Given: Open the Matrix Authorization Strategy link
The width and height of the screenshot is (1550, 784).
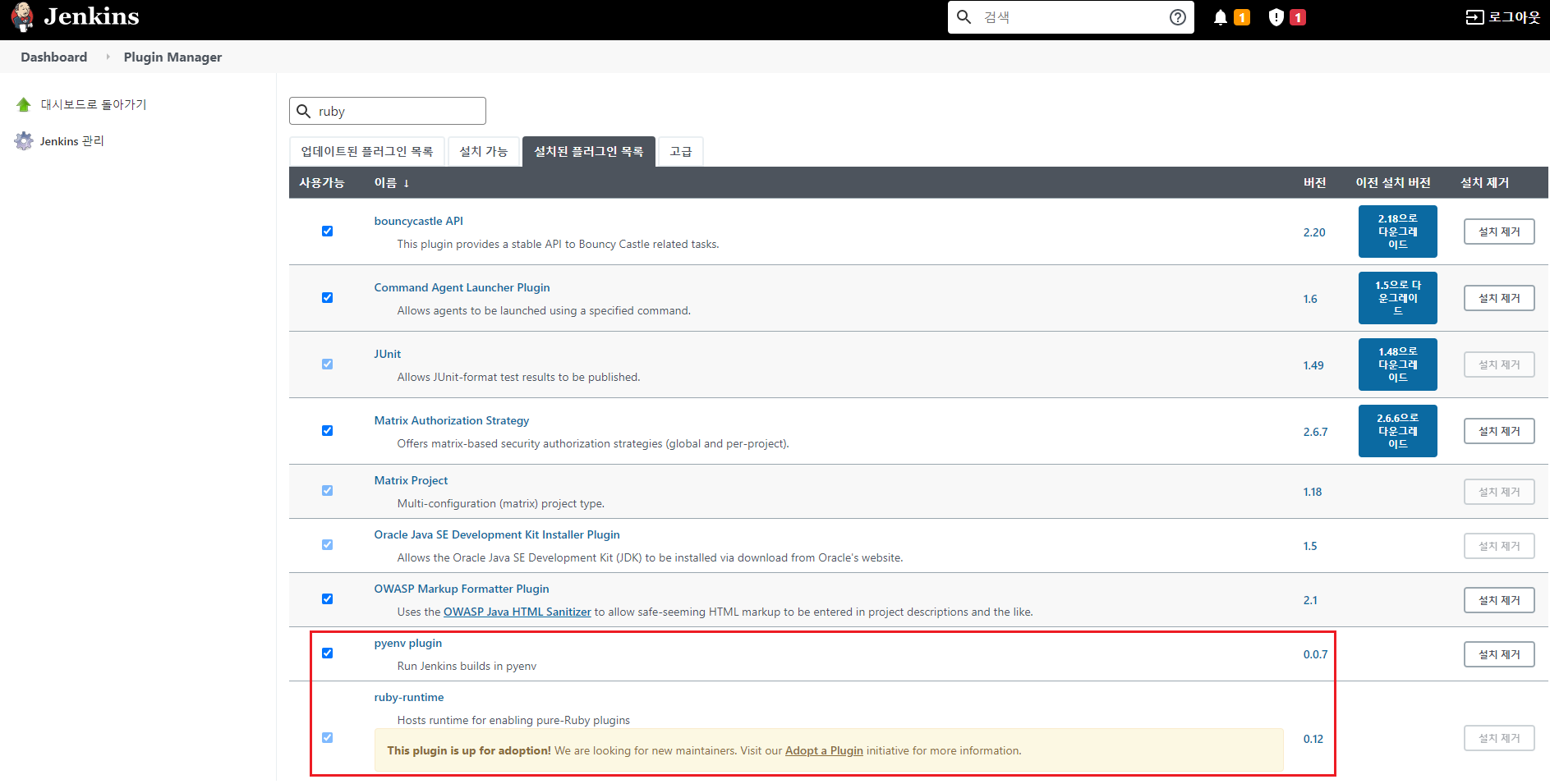Looking at the screenshot, I should (x=451, y=420).
